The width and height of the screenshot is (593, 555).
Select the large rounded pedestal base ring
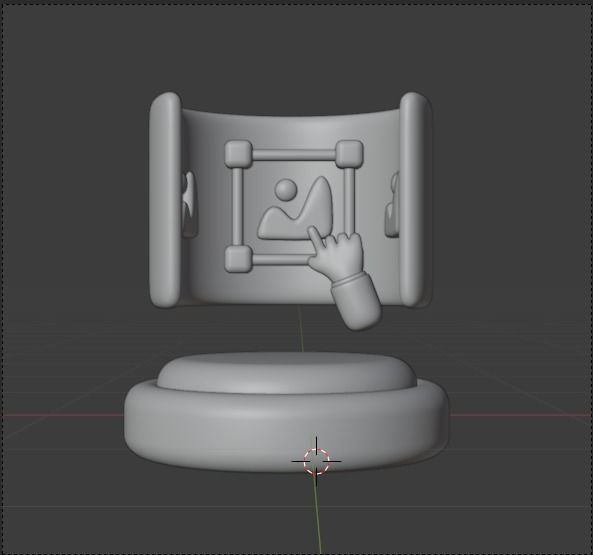coord(287,425)
